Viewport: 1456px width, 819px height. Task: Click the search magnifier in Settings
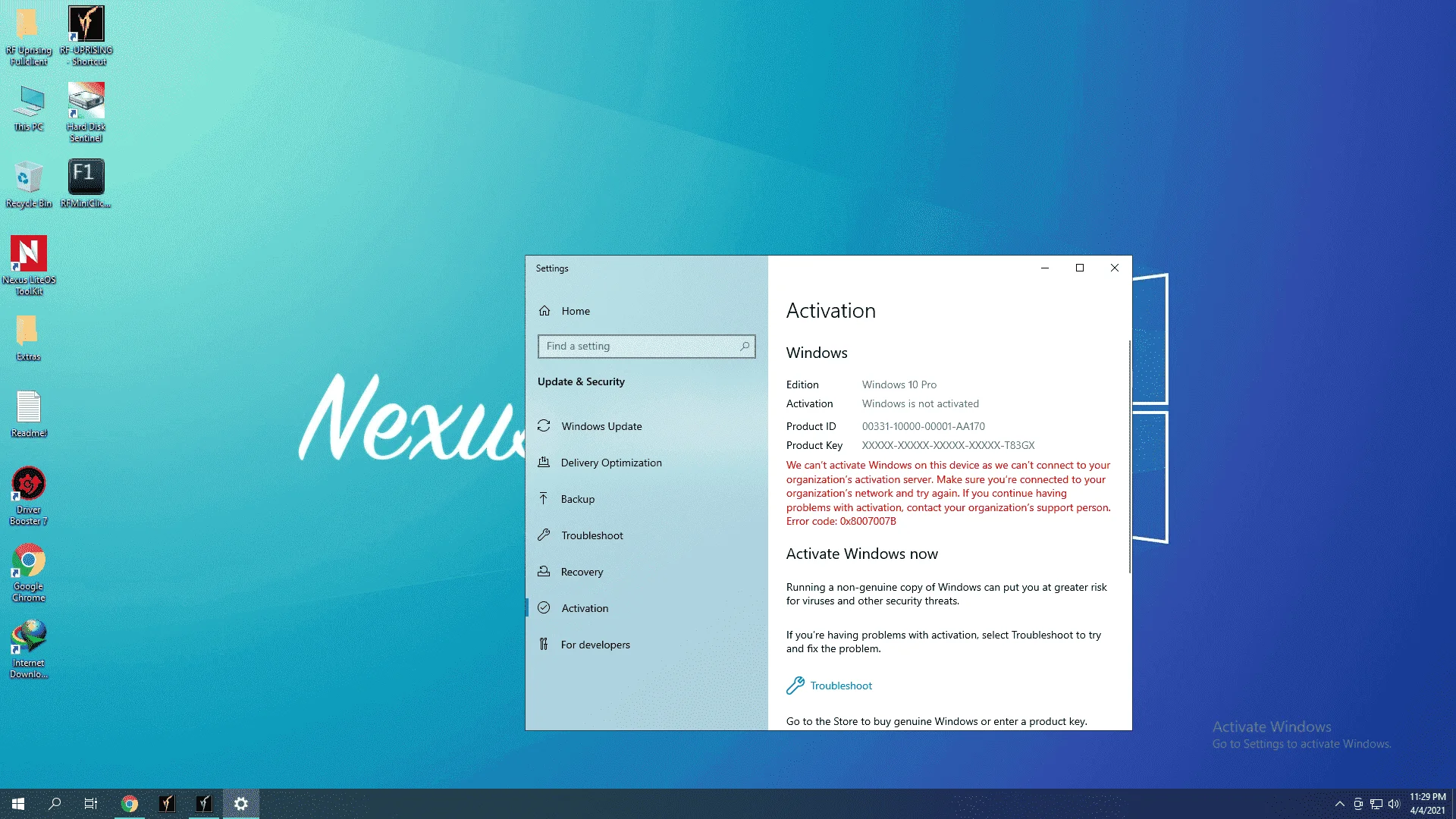[x=745, y=347]
